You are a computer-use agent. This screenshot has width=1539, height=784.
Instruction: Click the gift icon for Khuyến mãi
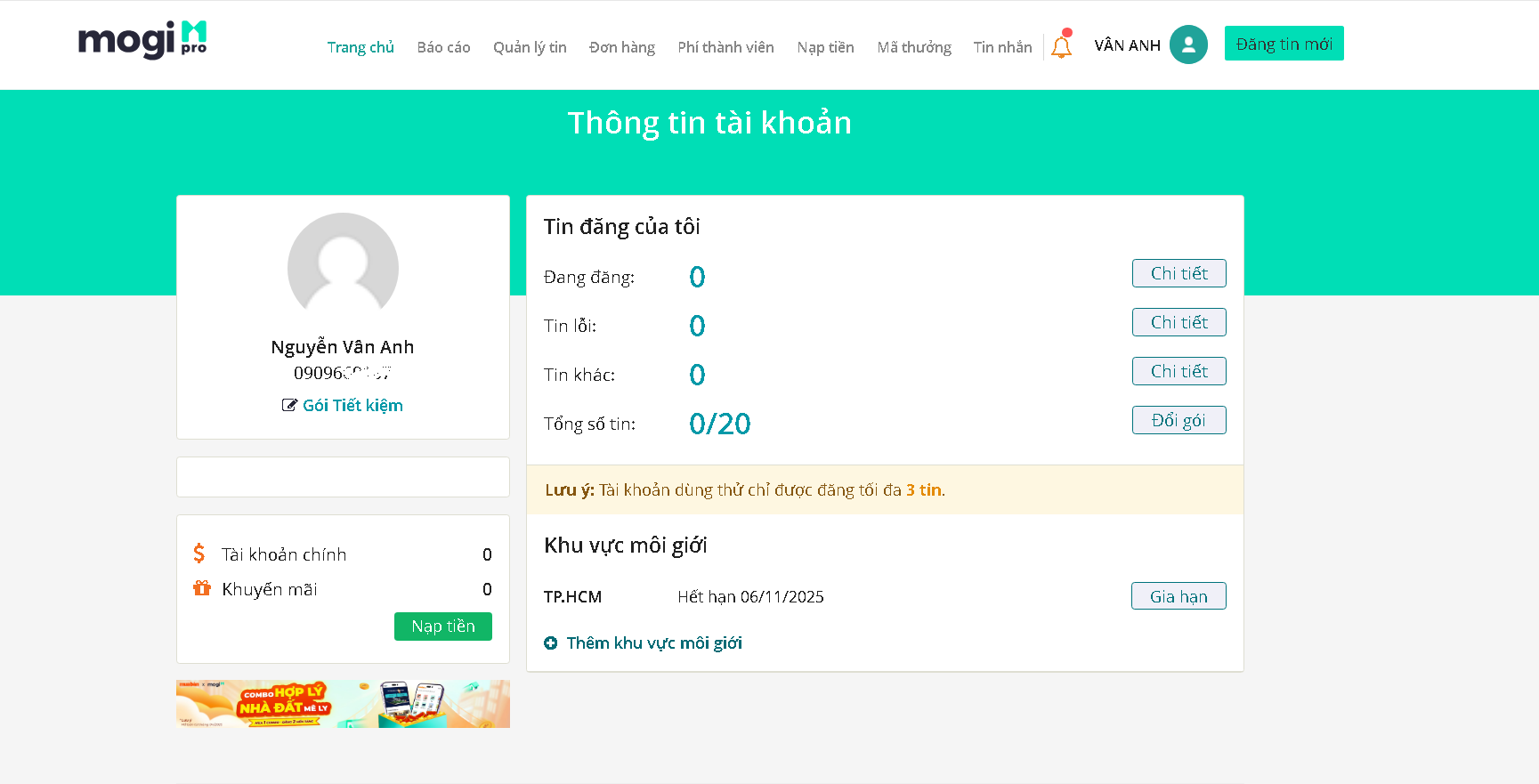click(x=202, y=588)
